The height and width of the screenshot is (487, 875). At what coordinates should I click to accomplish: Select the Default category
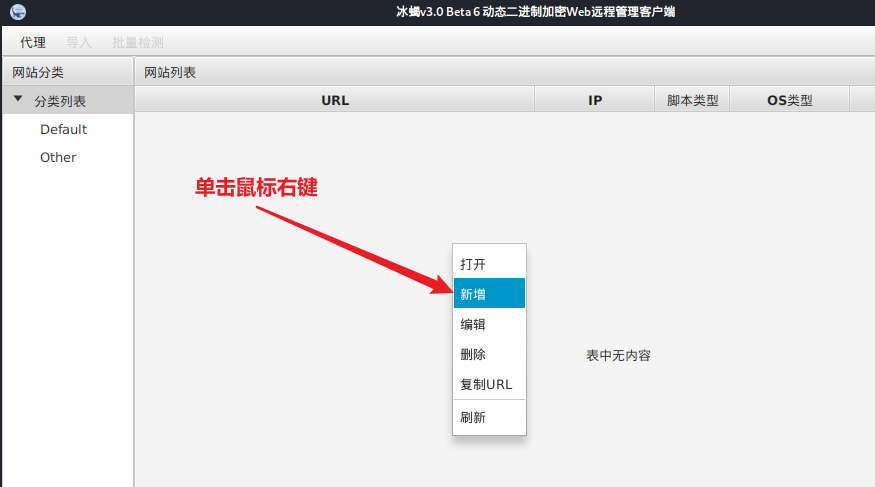pos(64,129)
